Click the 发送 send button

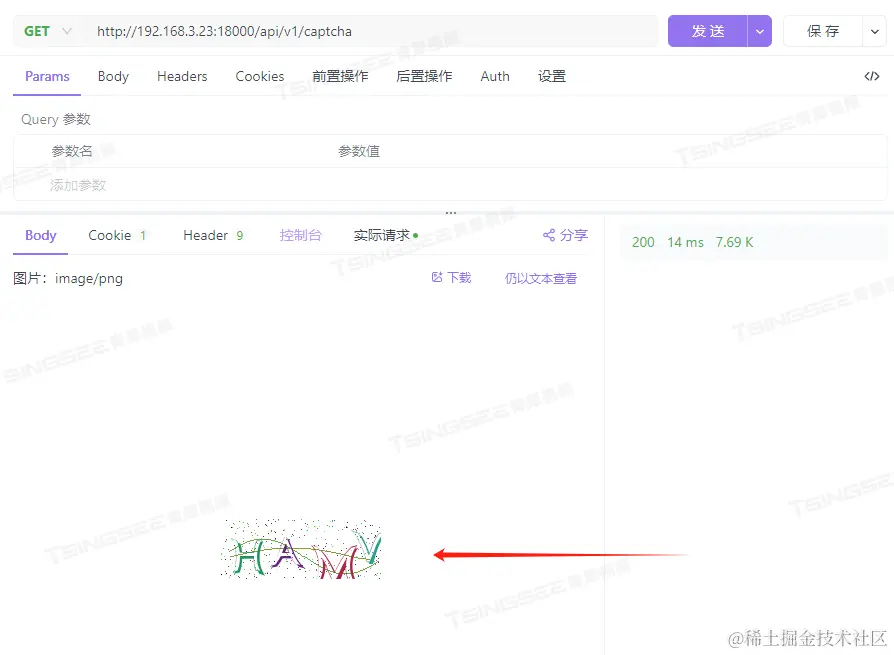point(708,31)
